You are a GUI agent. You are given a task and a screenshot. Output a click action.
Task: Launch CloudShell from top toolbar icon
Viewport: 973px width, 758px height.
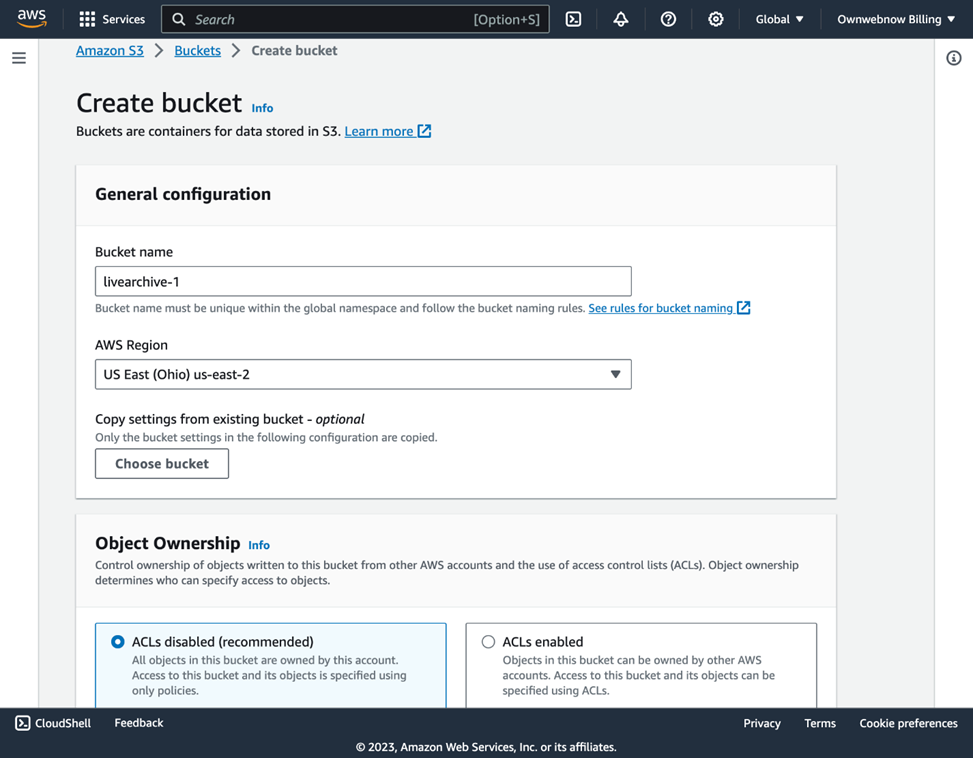coord(573,19)
